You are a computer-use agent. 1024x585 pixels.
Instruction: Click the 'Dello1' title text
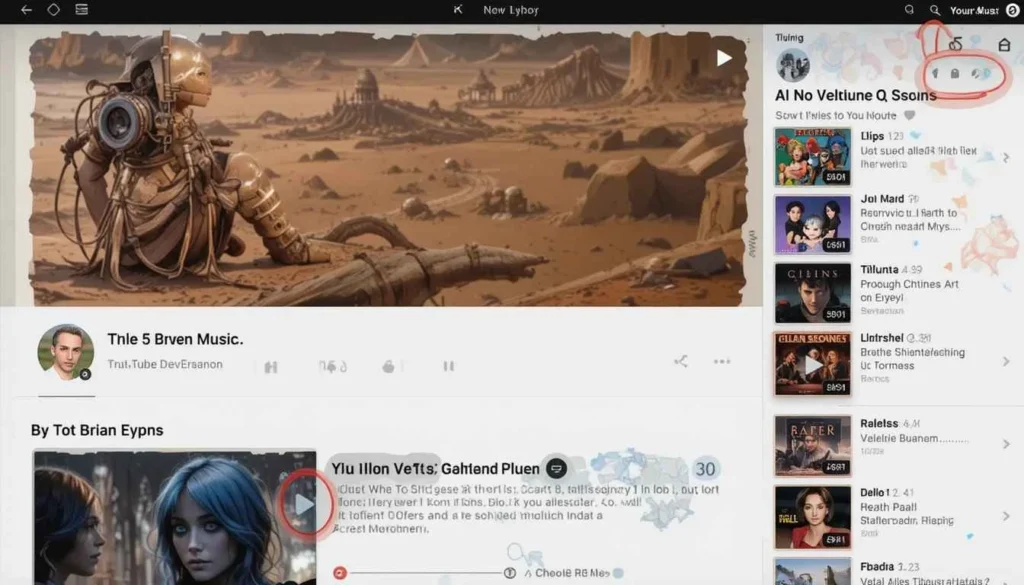pos(874,492)
